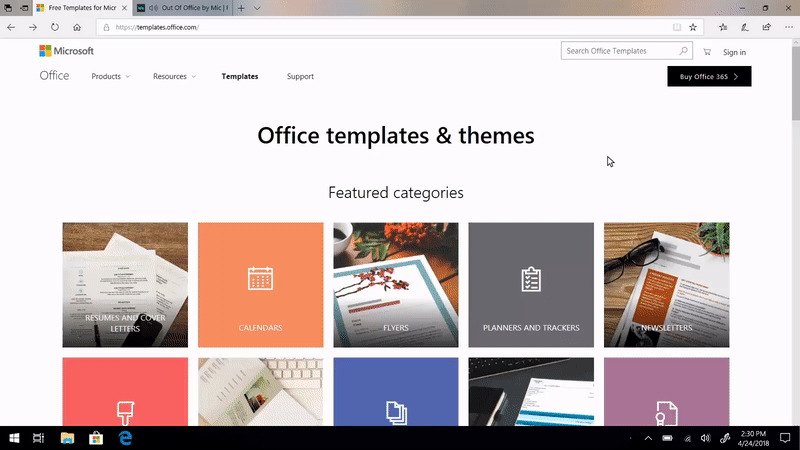Expand the Resources menu
800x450 pixels.
coord(174,77)
